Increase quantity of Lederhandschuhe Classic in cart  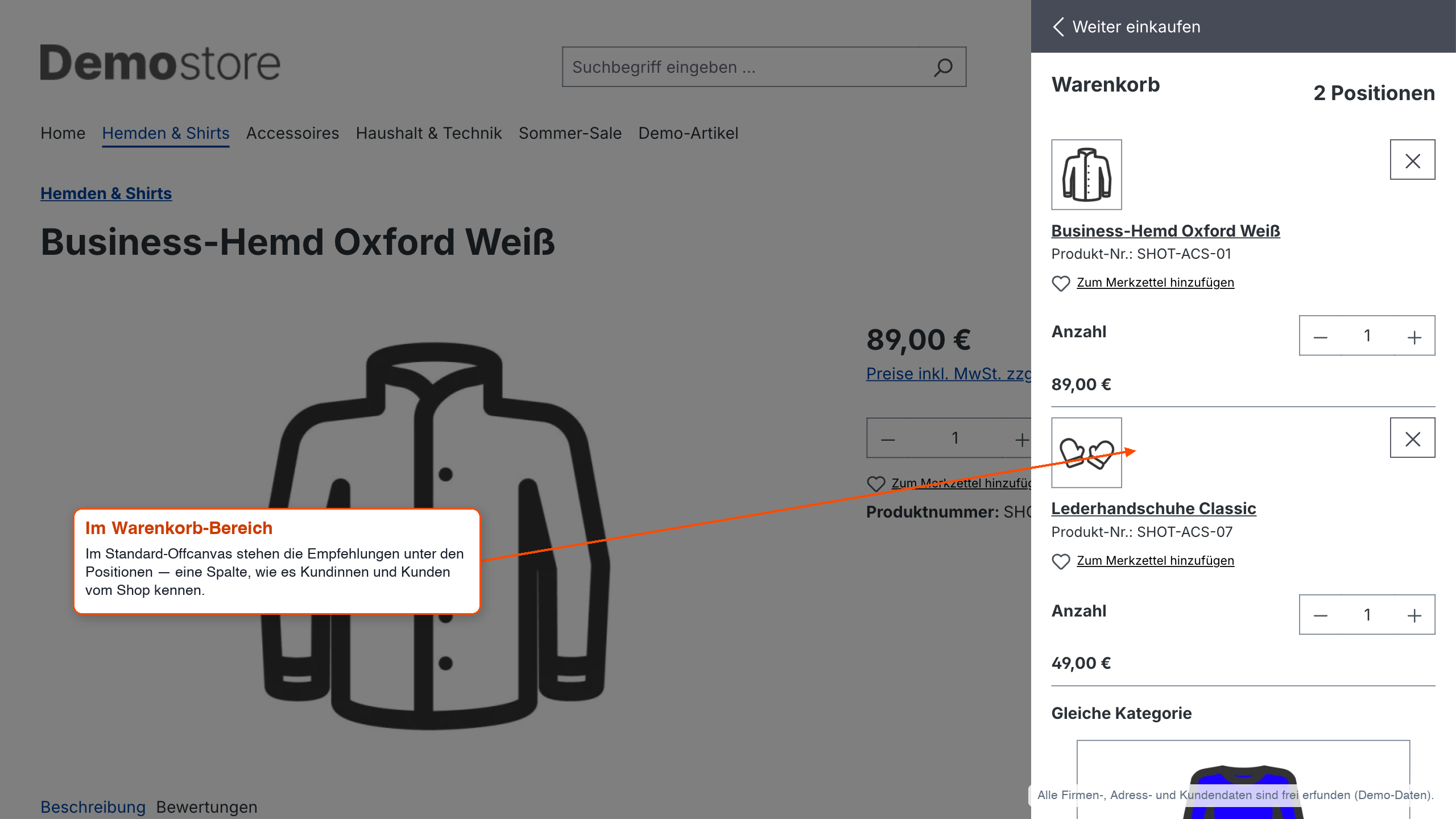1414,615
